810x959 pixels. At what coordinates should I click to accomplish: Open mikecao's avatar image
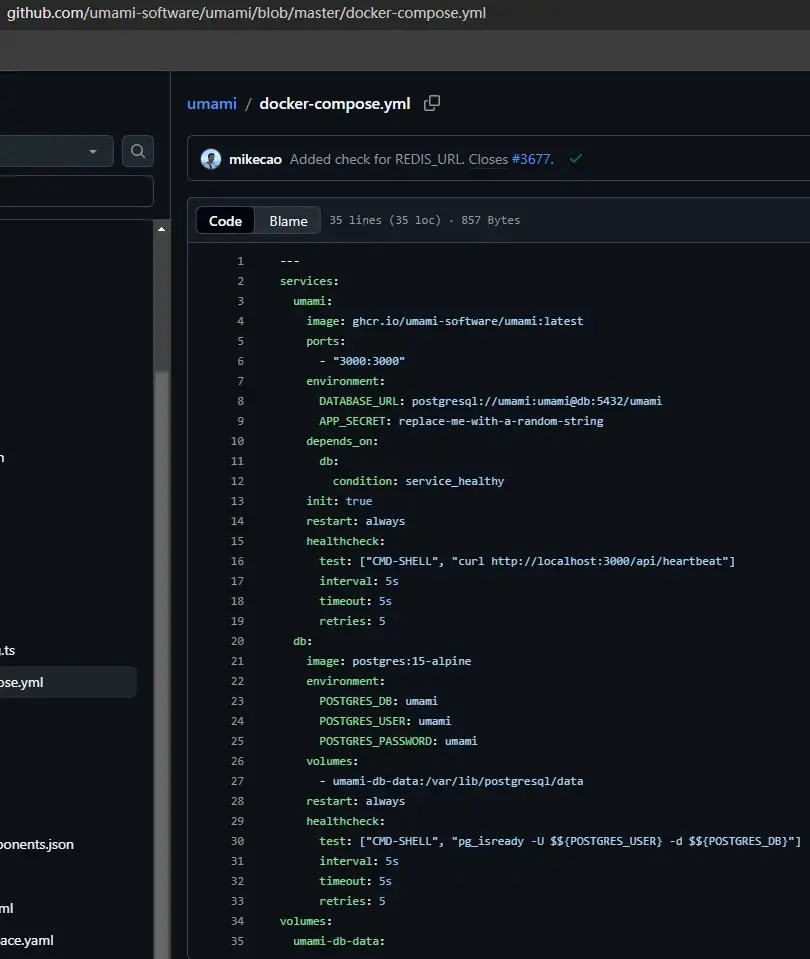coord(211,159)
